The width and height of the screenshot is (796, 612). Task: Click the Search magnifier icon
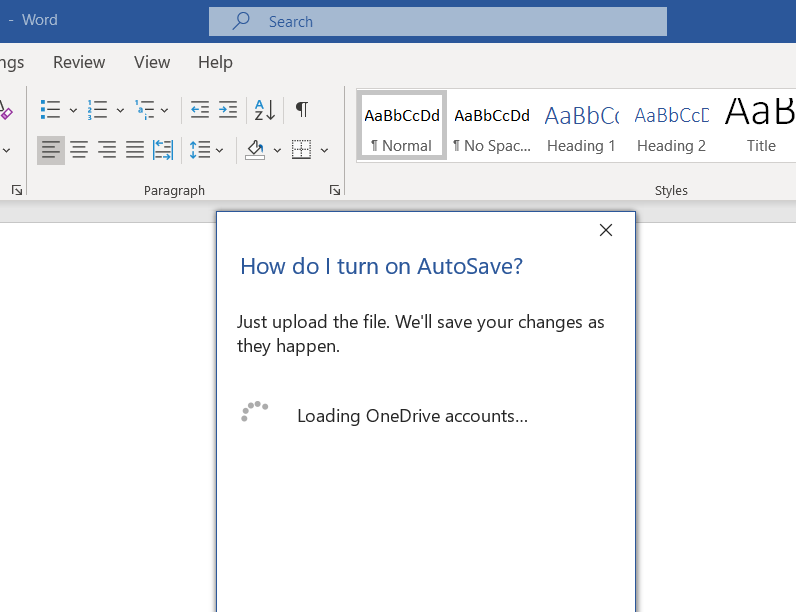coord(241,21)
